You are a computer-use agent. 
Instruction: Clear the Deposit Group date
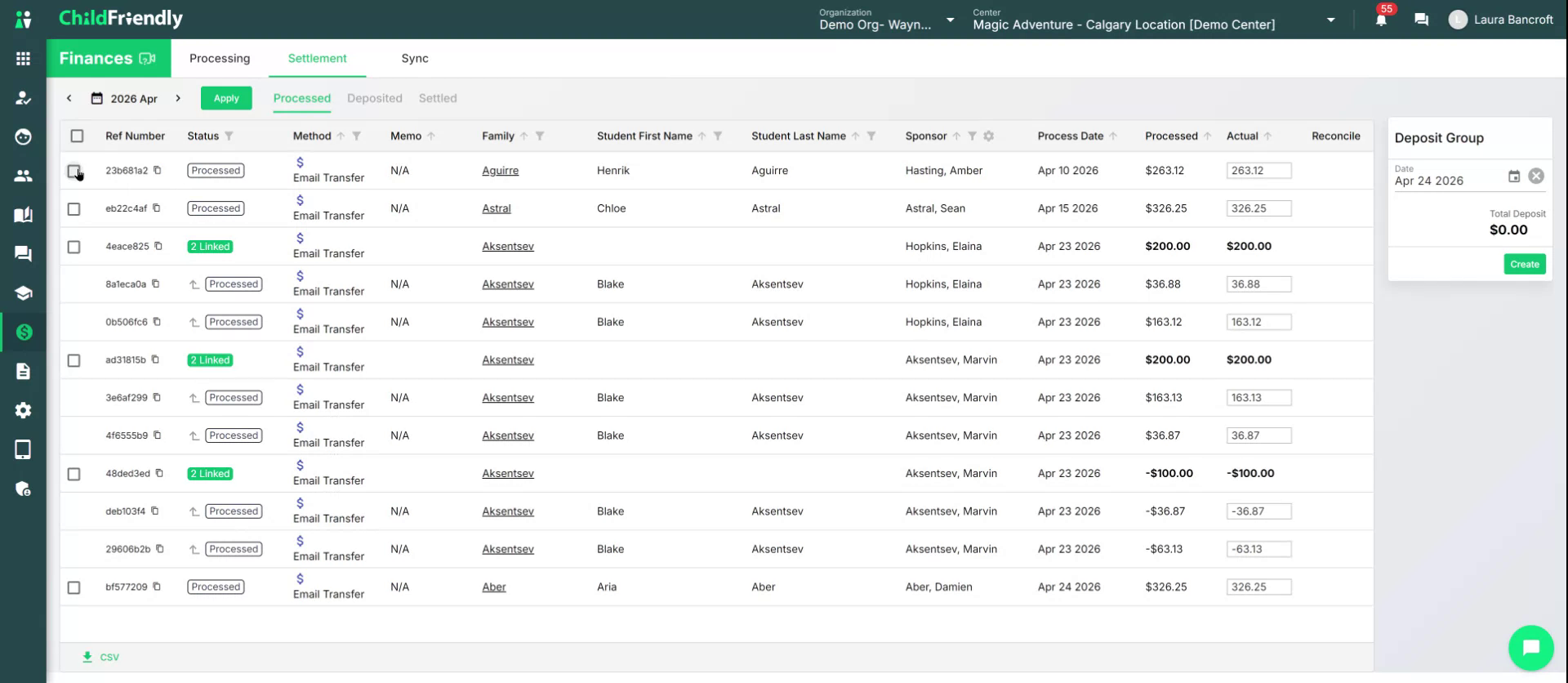[1536, 176]
